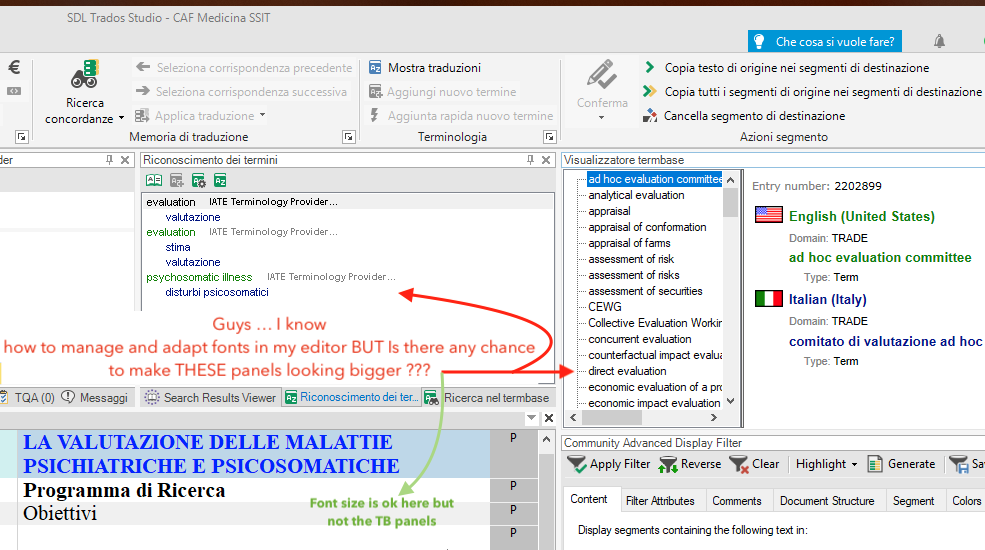Click Reverse filter icon

pyautogui.click(x=668, y=465)
